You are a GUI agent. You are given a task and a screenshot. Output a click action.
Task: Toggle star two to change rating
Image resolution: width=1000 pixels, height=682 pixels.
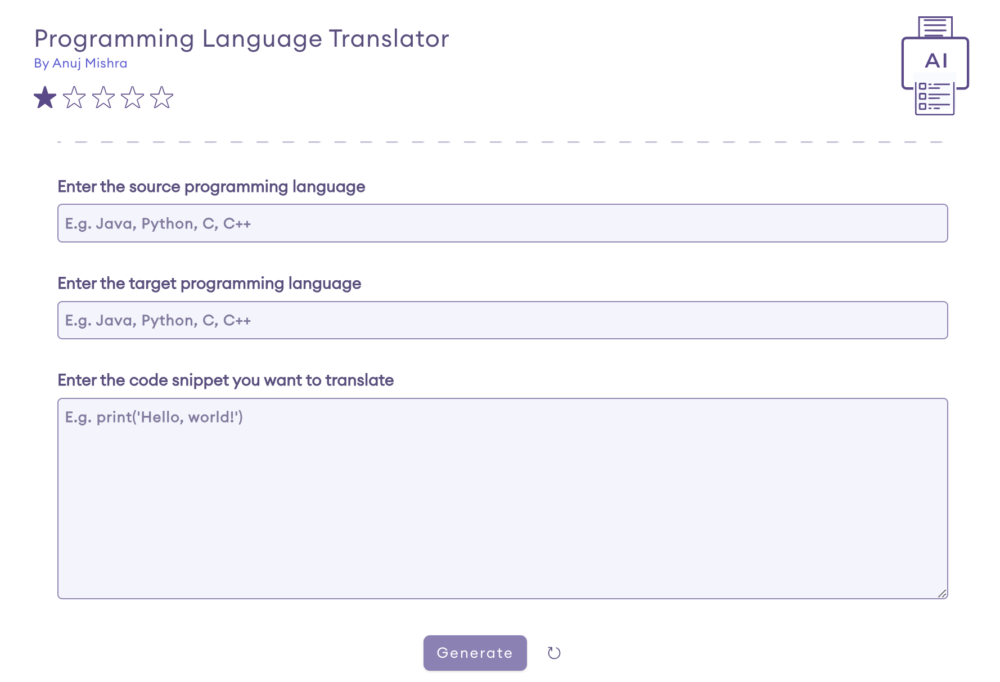coord(74,97)
